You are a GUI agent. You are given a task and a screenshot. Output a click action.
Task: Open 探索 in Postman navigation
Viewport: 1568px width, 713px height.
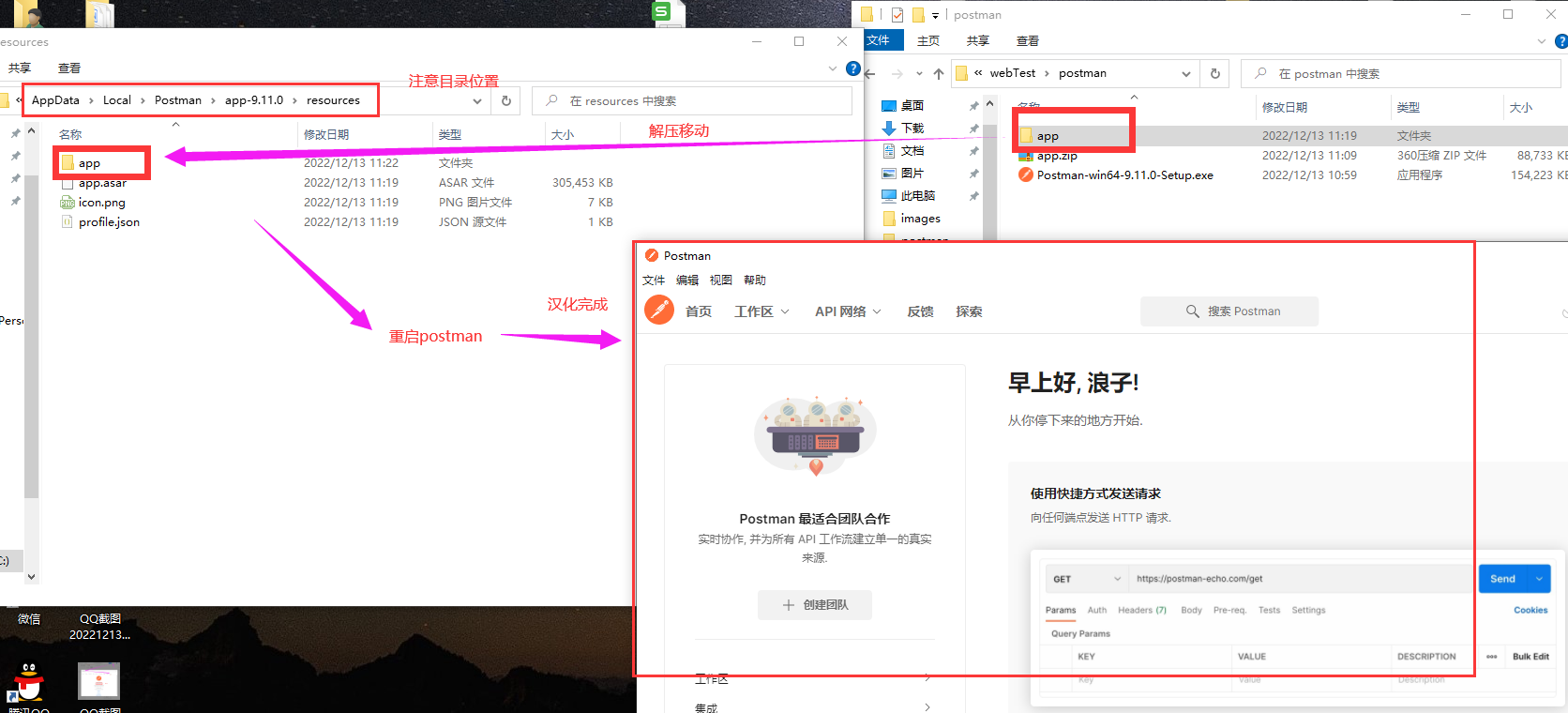(x=969, y=311)
